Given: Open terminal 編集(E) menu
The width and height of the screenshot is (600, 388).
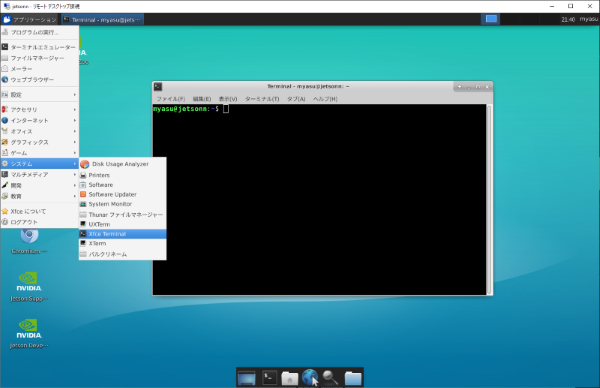Looking at the screenshot, I should 202,99.
